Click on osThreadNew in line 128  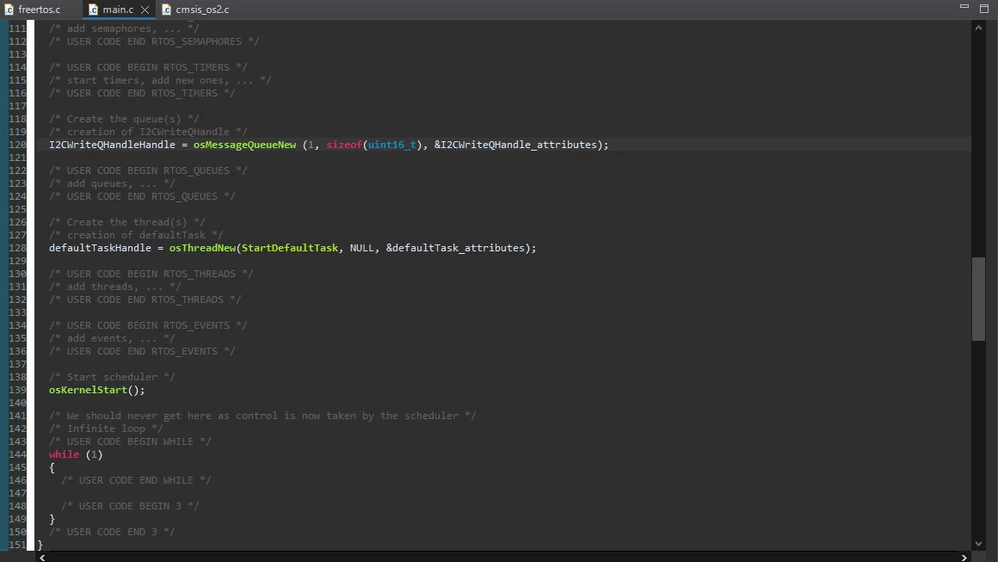[x=202, y=248]
